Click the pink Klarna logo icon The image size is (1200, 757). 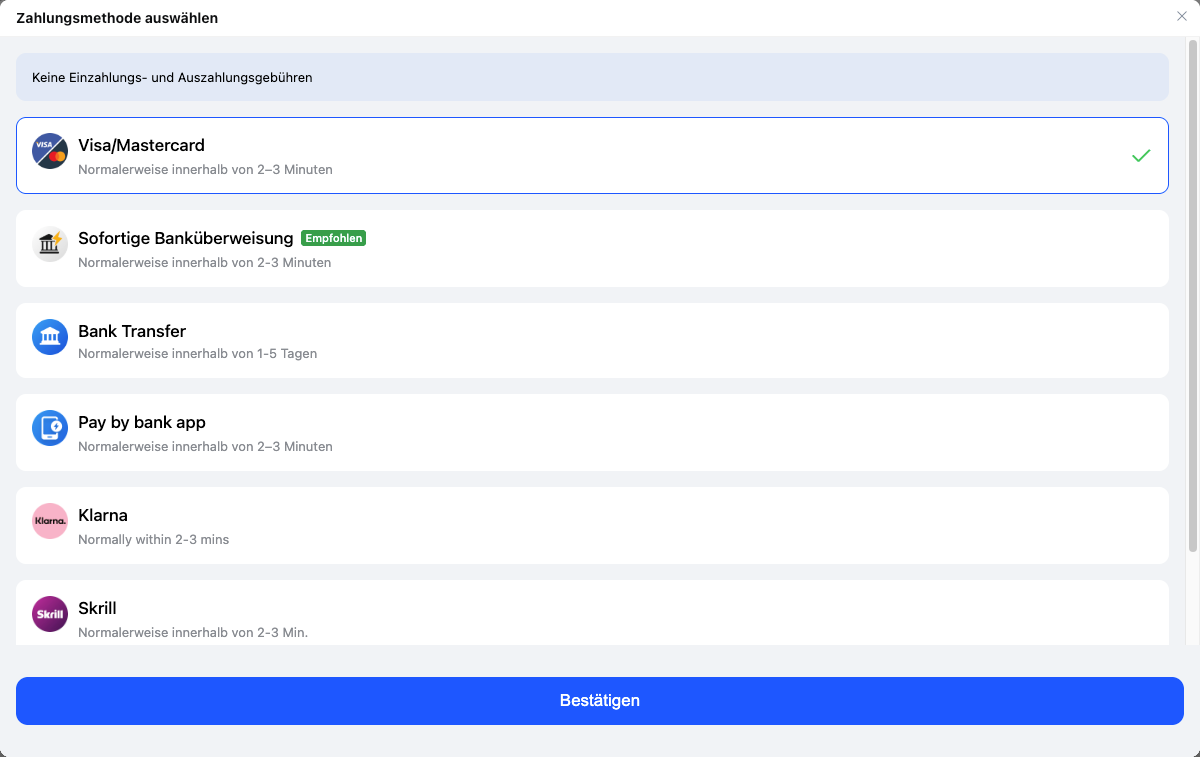pyautogui.click(x=50, y=521)
